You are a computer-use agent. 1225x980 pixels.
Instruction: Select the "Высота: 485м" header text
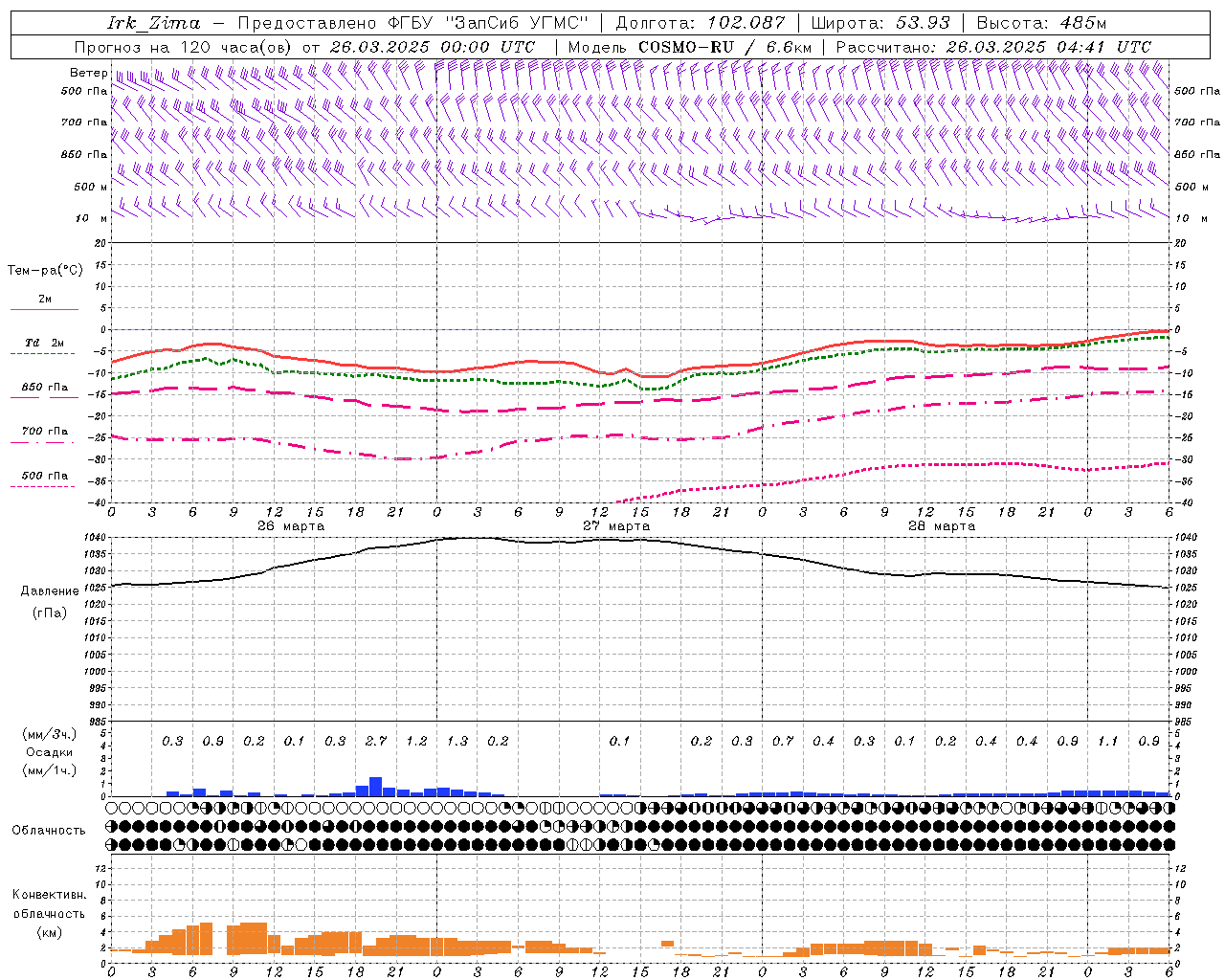[1041, 23]
